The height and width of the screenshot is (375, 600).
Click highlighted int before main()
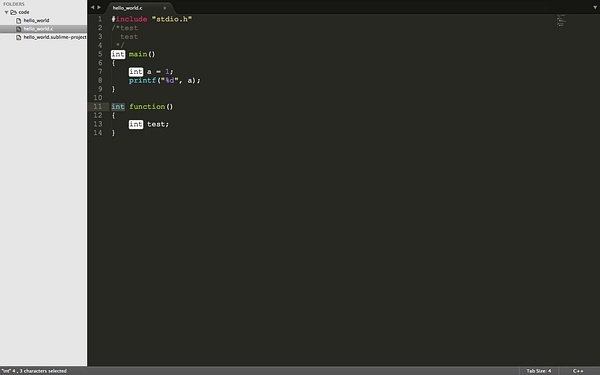(118, 54)
